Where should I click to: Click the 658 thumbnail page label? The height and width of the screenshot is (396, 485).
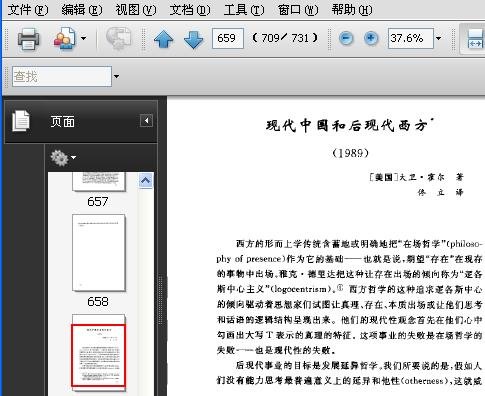click(98, 302)
